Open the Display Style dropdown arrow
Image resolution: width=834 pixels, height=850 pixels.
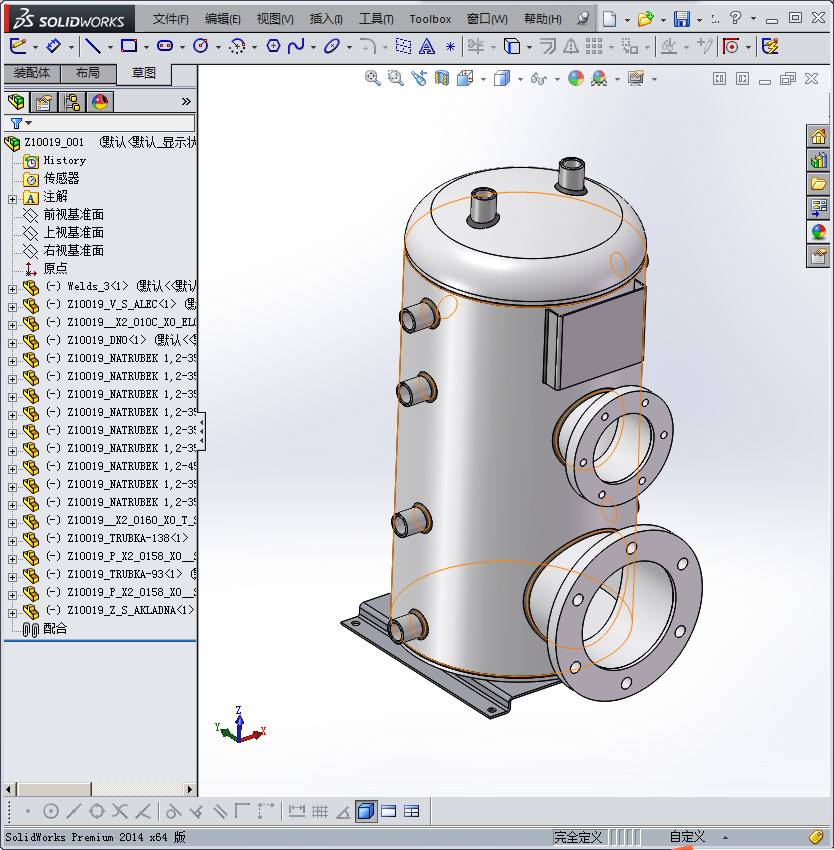click(520, 80)
